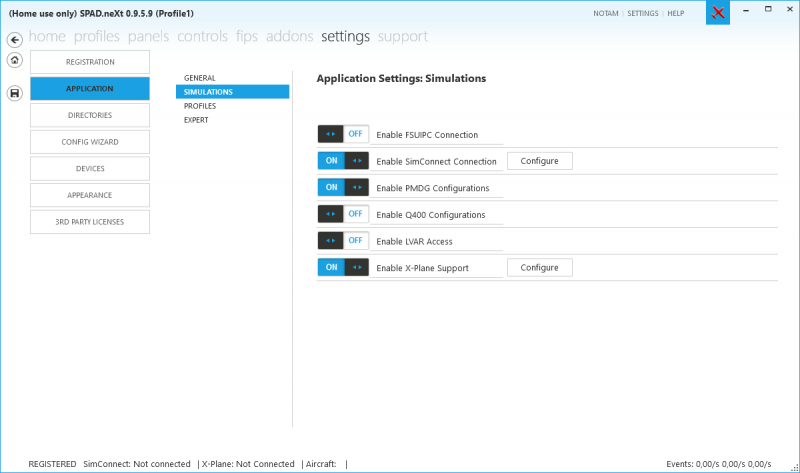Disable PMDG Configurations switch
The width and height of the screenshot is (800, 473).
(x=343, y=187)
